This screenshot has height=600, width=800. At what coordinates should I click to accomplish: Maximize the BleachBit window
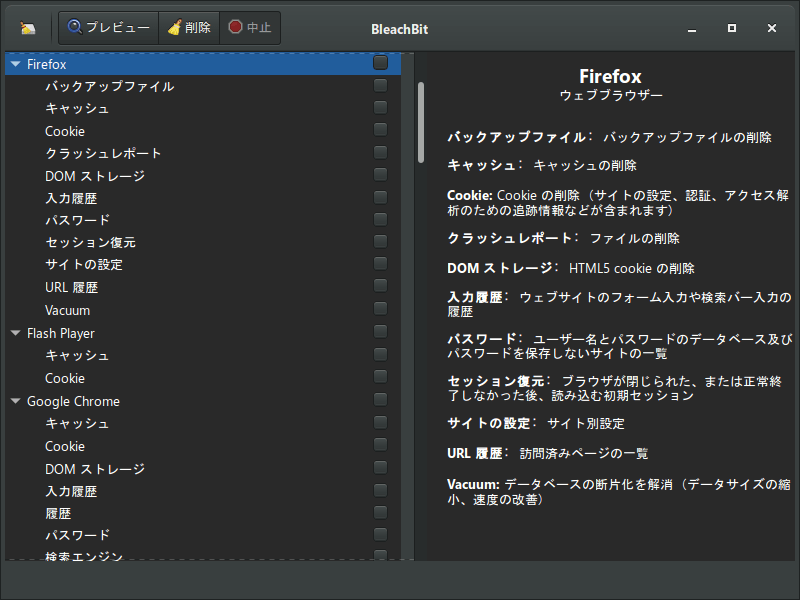tap(732, 28)
